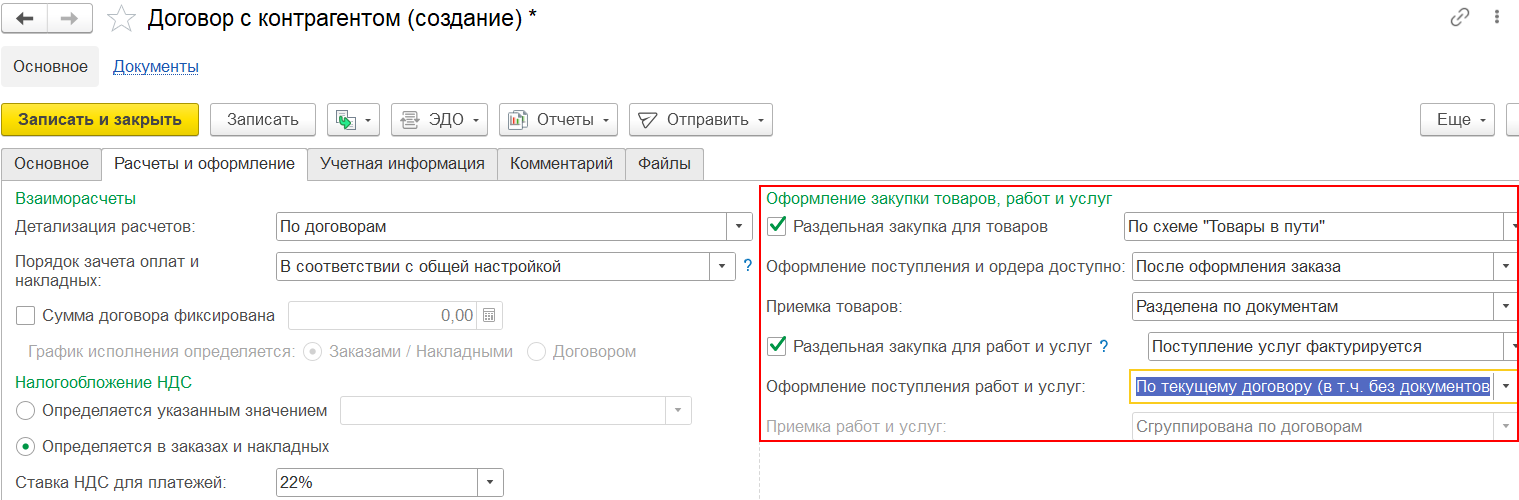Click the help question mark near payment offset order
The height and width of the screenshot is (500, 1519).
[x=747, y=266]
